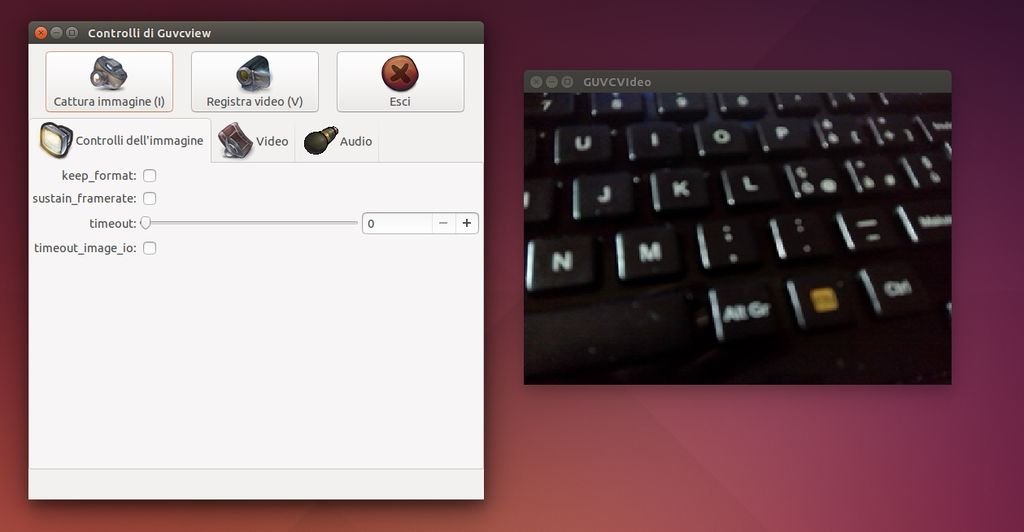Click the timeout_image_io label

pyautogui.click(x=86, y=248)
